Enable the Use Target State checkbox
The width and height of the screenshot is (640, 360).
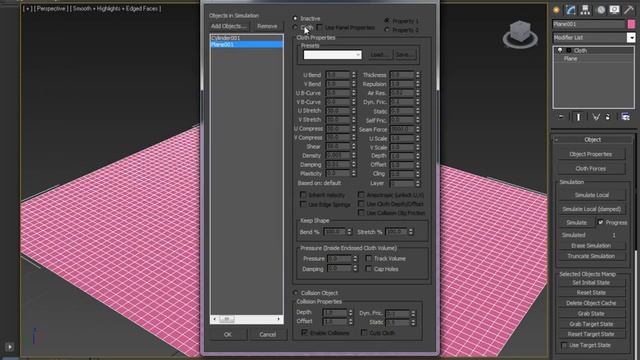[x=564, y=345]
